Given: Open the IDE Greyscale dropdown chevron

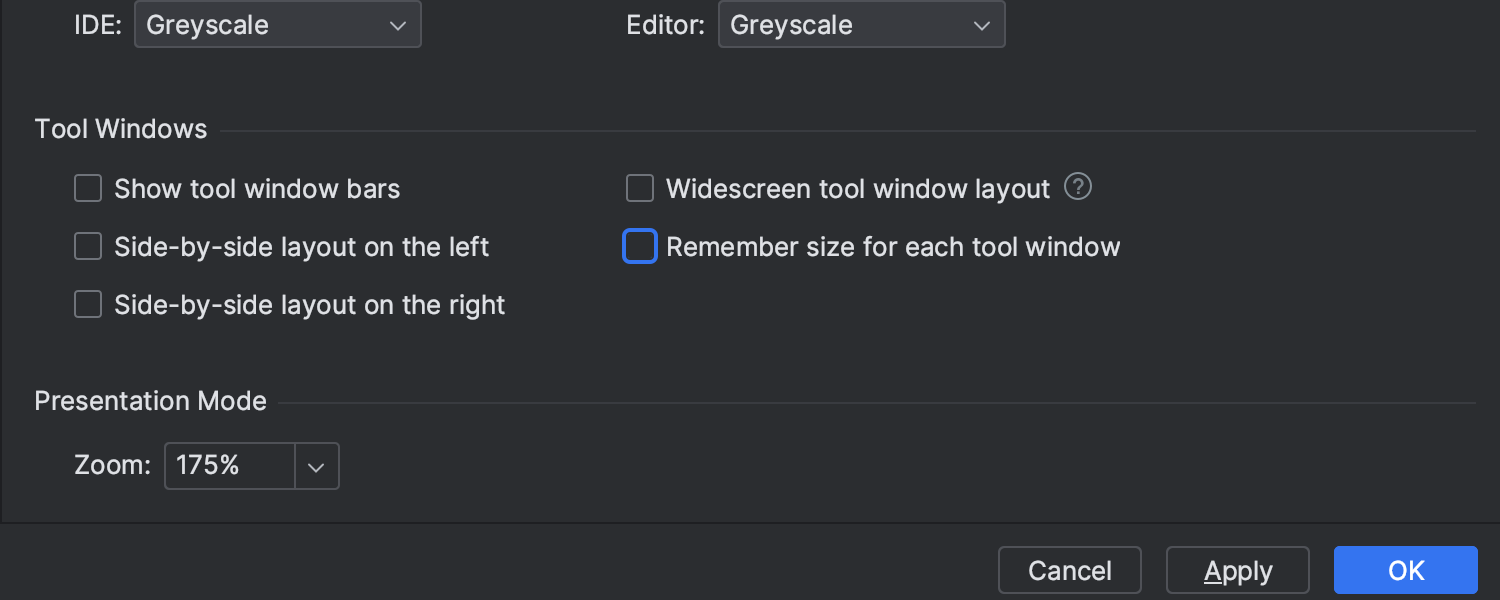Looking at the screenshot, I should pyautogui.click(x=400, y=24).
